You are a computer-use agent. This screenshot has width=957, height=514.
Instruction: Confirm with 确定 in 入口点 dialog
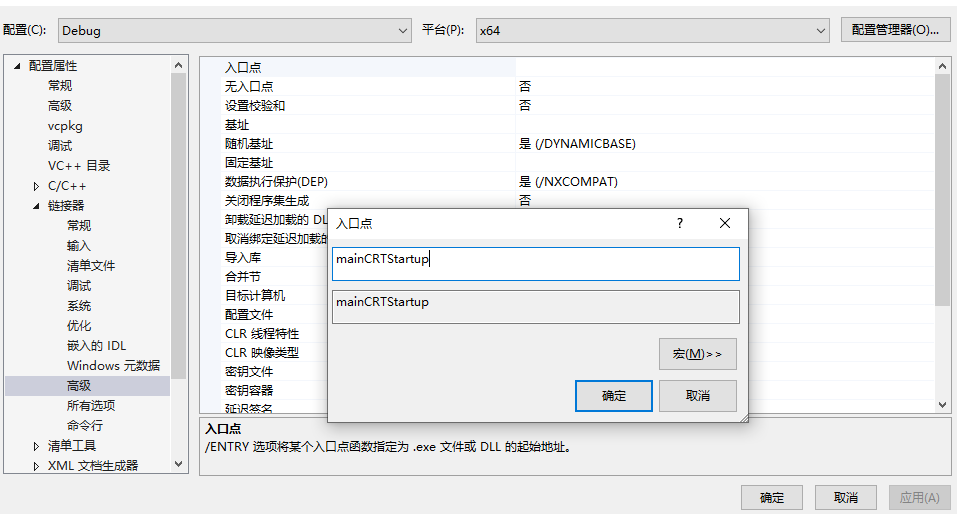[613, 396]
